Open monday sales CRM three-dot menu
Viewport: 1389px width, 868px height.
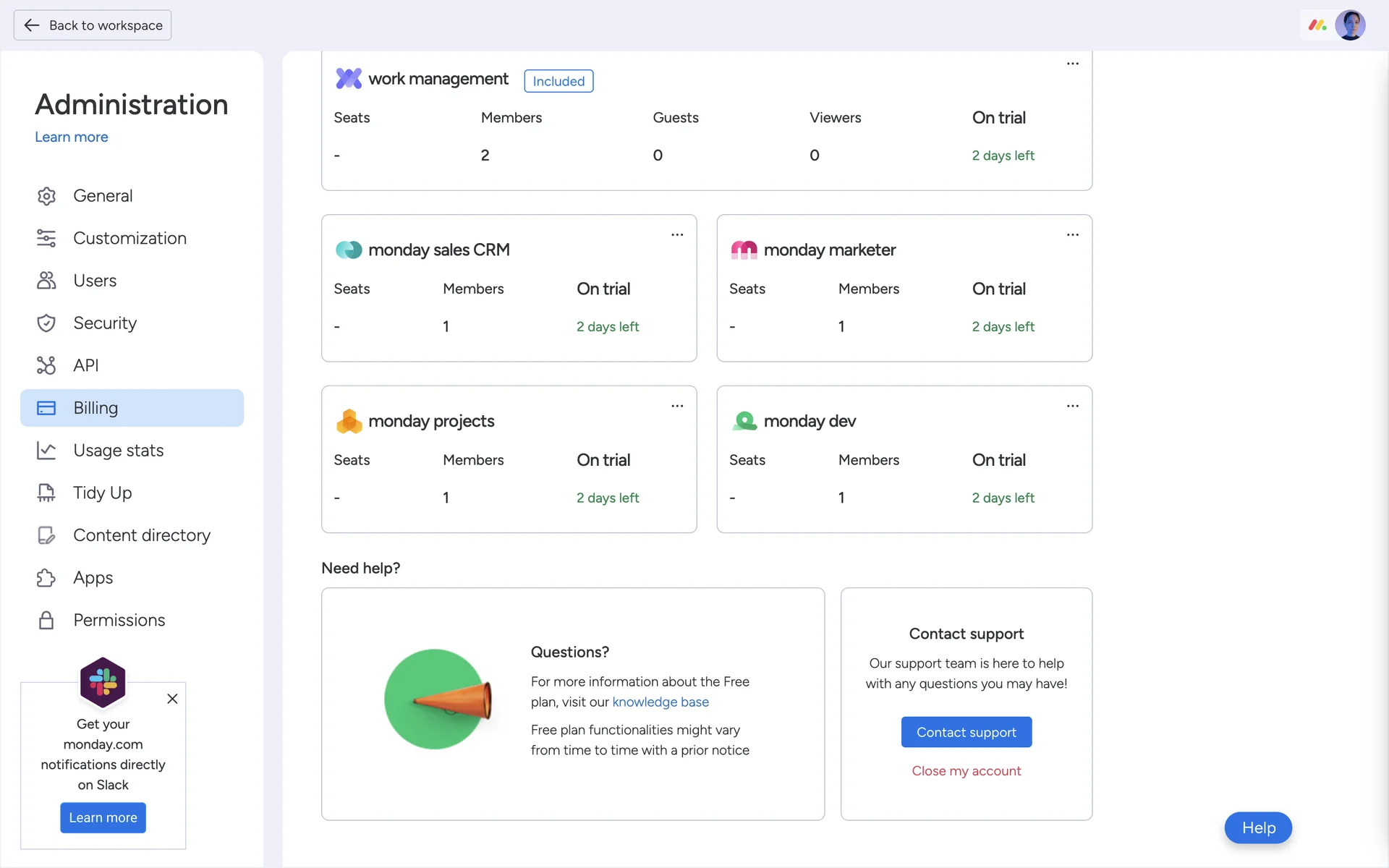point(676,235)
